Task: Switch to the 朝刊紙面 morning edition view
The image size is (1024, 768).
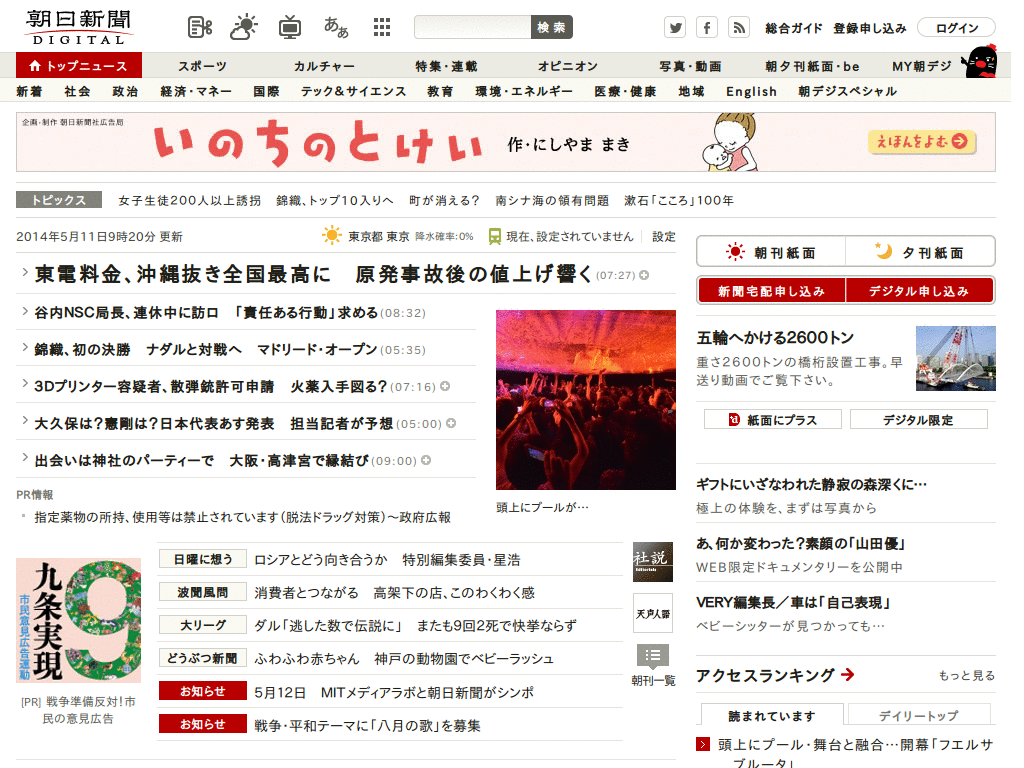Action: pyautogui.click(x=772, y=250)
